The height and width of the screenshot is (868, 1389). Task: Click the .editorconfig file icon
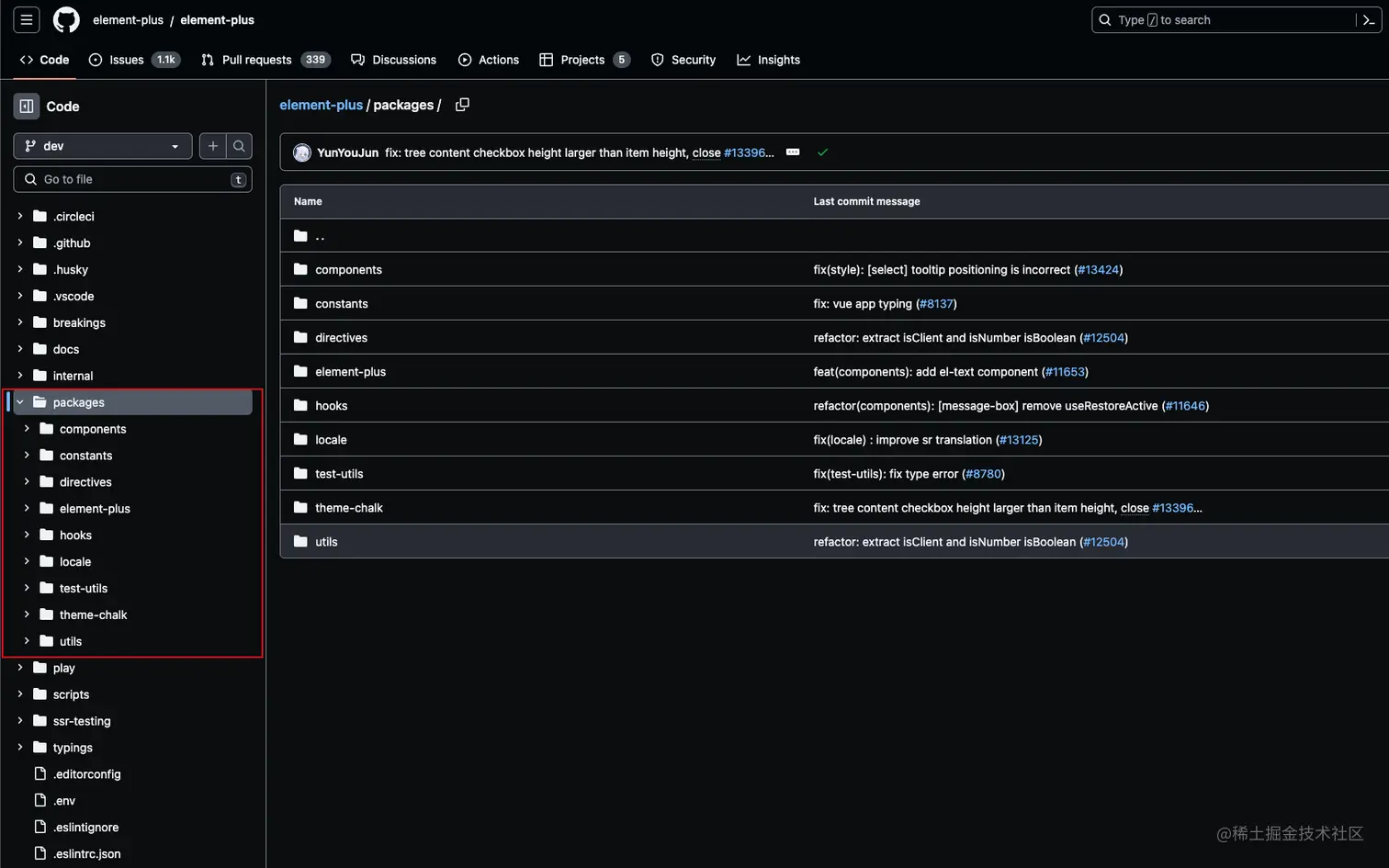[40, 774]
